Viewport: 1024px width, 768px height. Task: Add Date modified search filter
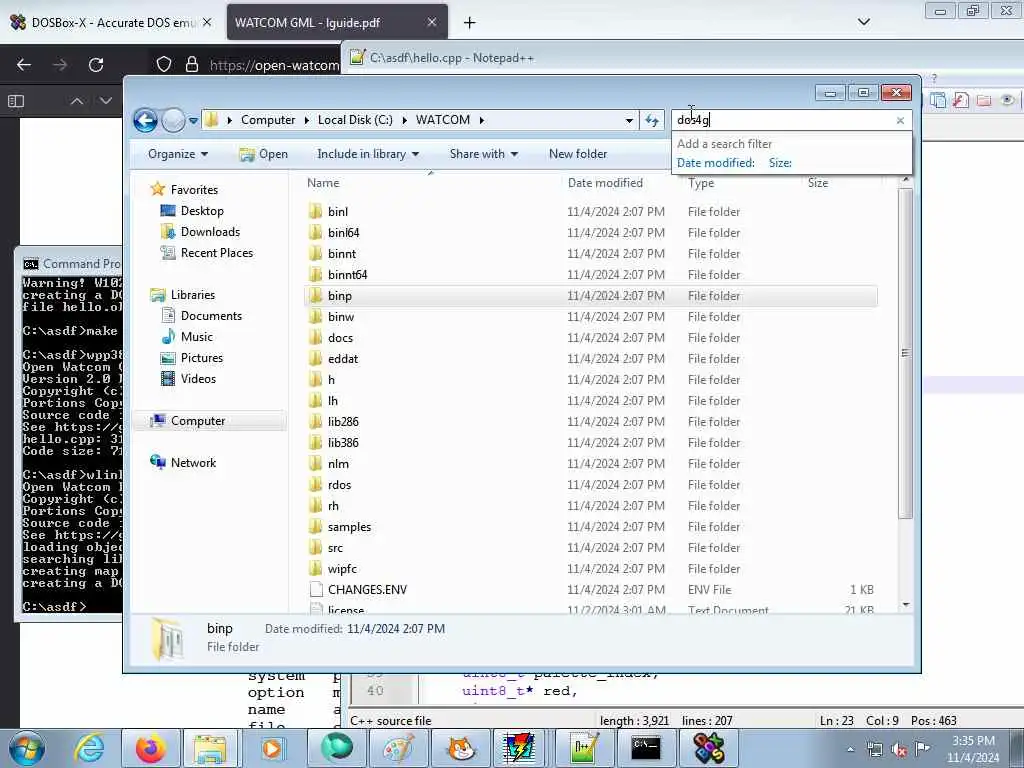coord(715,163)
